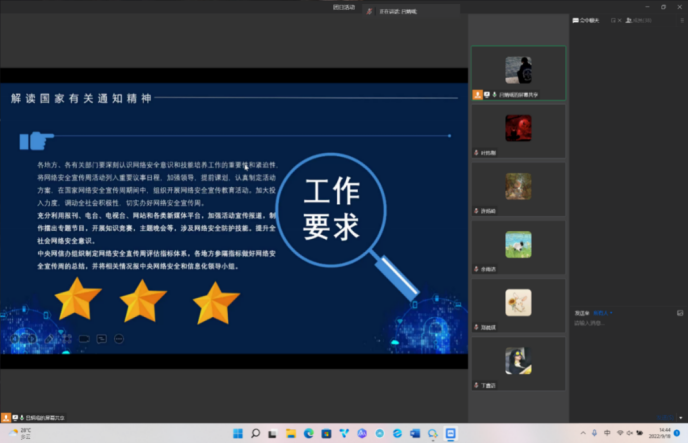
Task: Select the screen-sharing presenter video tile
Action: pos(518,72)
